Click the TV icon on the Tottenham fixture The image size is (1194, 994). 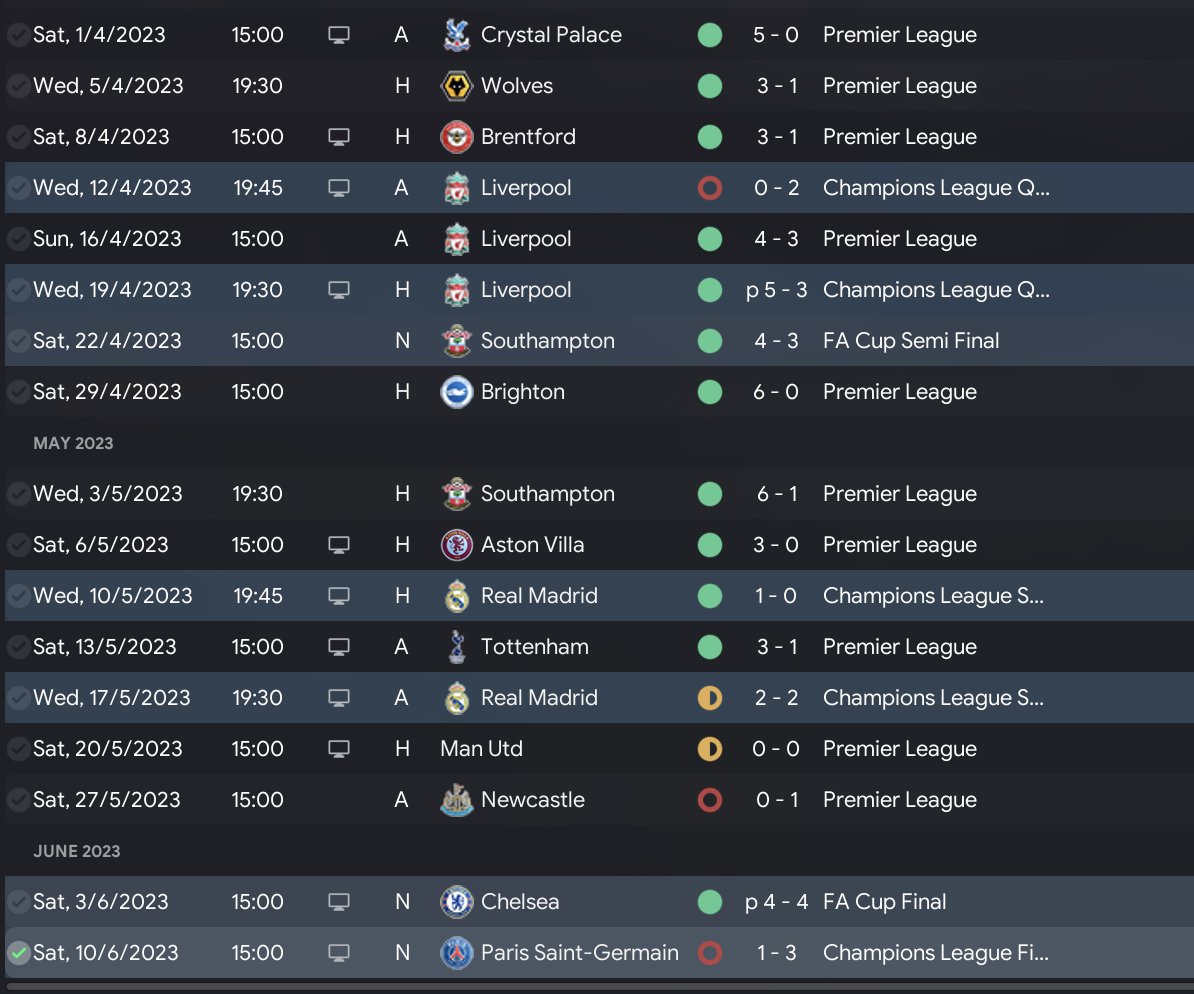[x=339, y=647]
